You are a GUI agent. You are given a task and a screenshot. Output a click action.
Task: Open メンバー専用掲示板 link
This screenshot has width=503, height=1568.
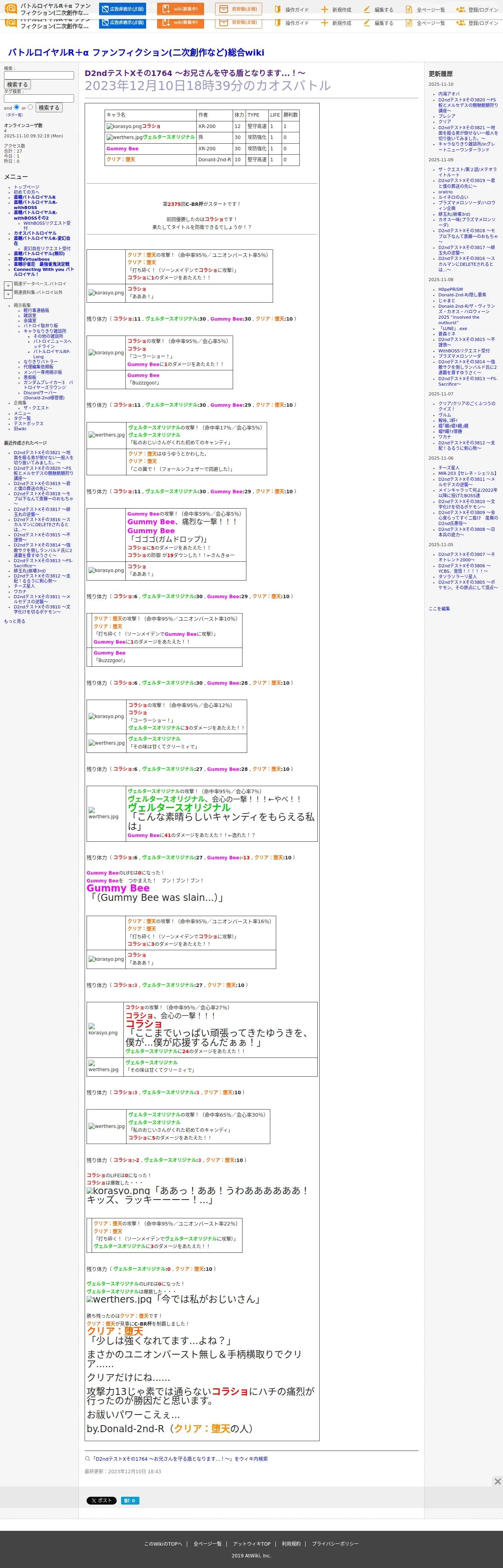43,372
